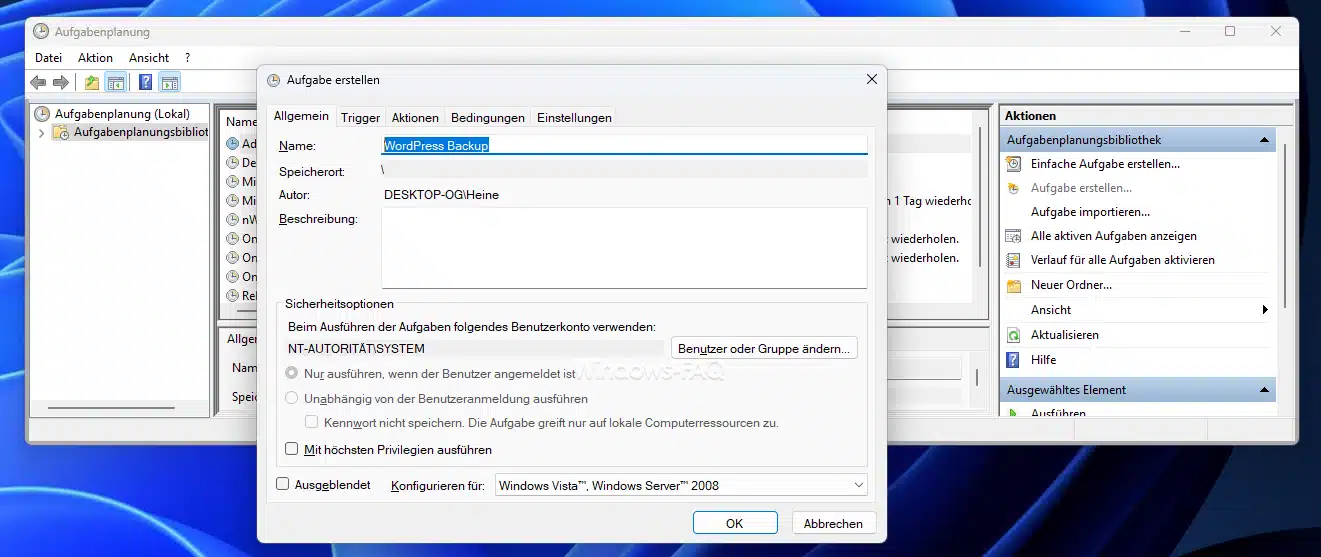The height and width of the screenshot is (557, 1321).
Task: Click the back arrow toolbar icon
Action: point(38,83)
